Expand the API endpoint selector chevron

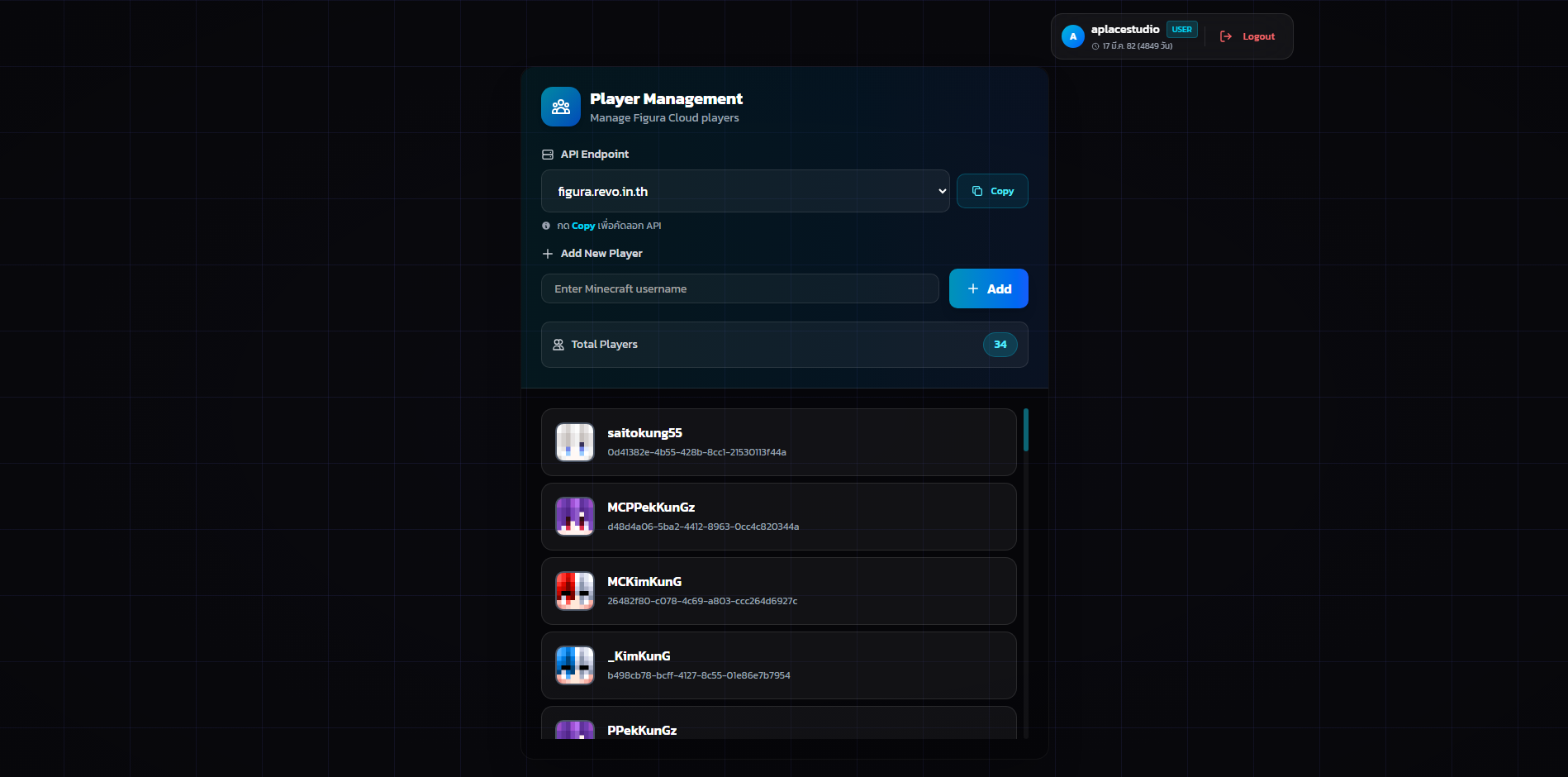pos(940,191)
